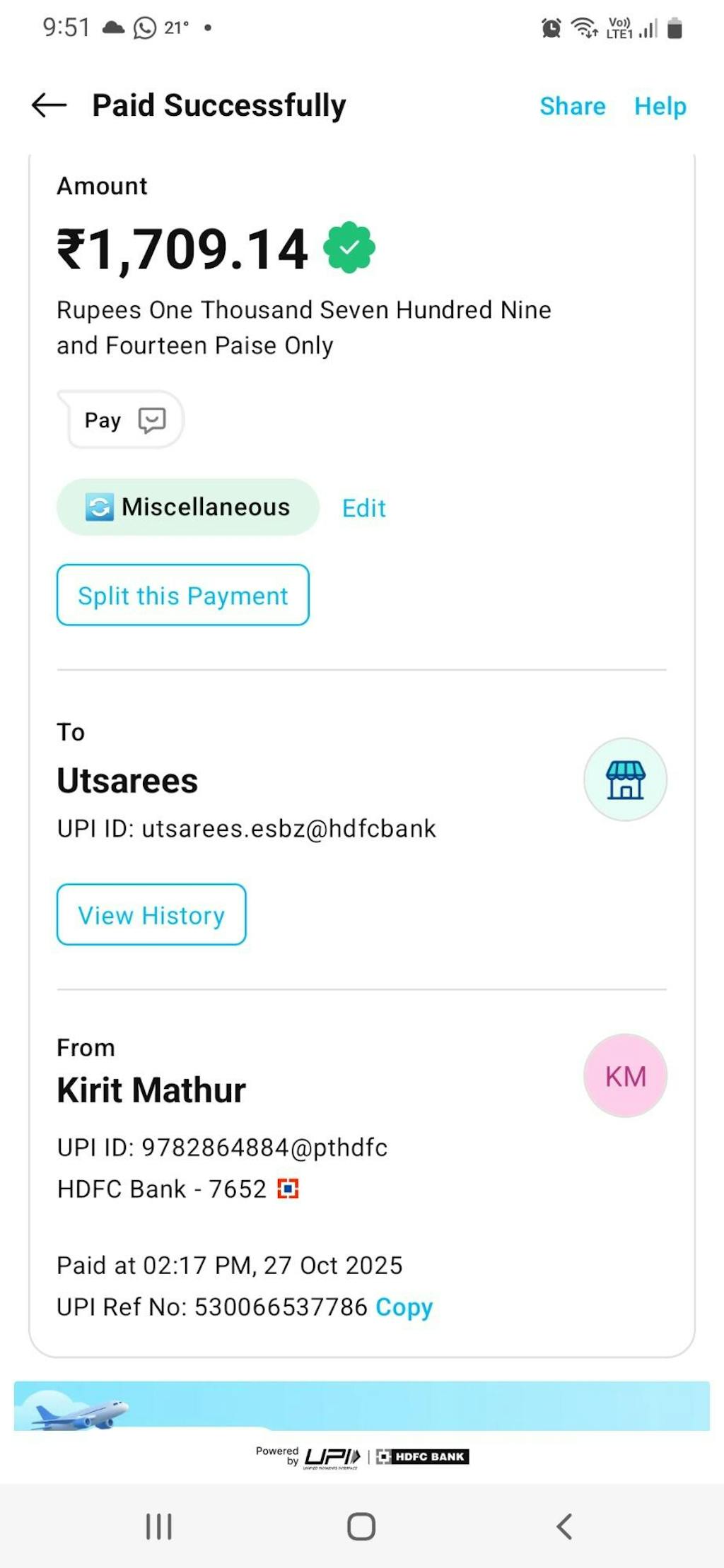Tap the KM profile avatar
724x1568 pixels.
[625, 1075]
